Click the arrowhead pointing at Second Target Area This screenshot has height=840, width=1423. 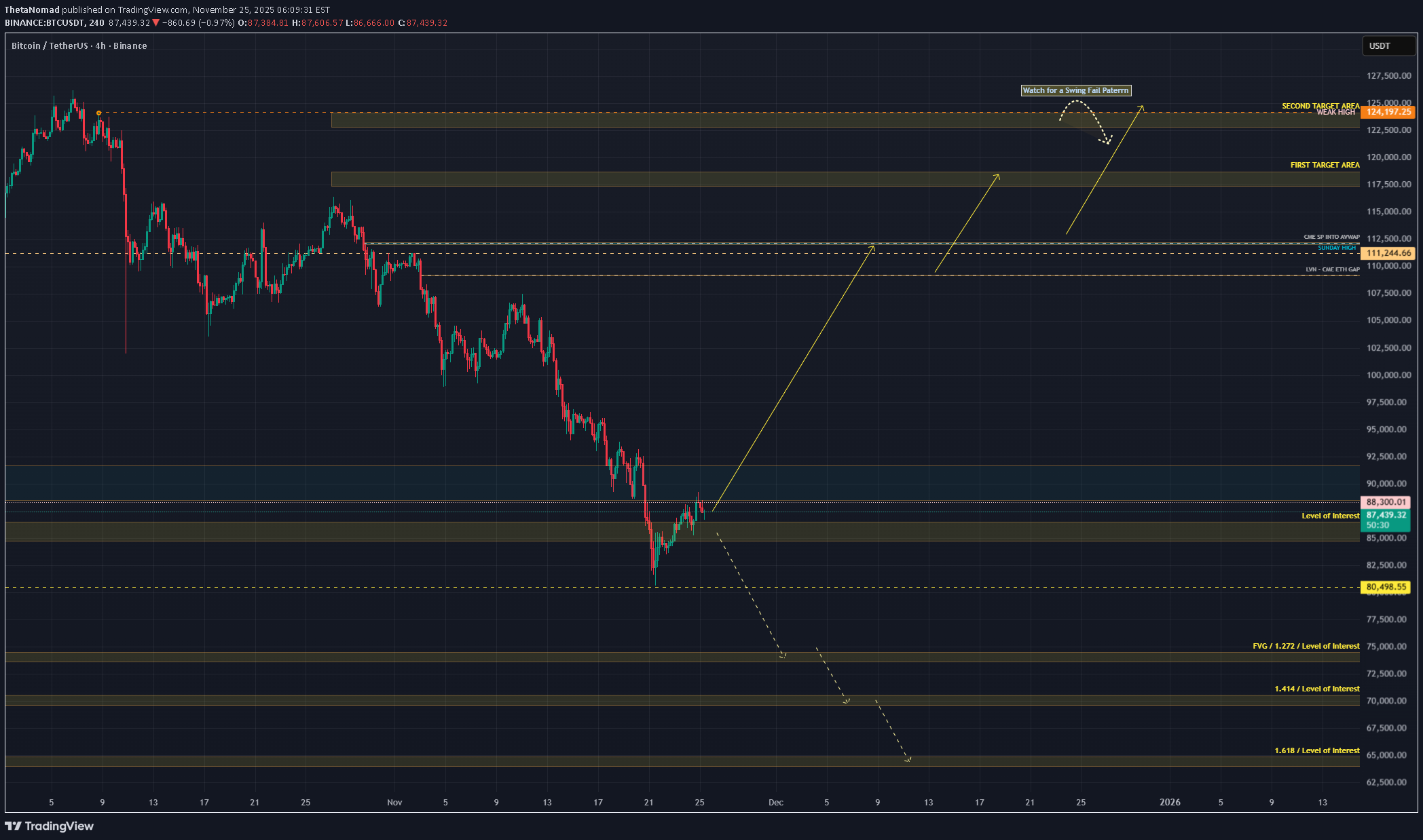[x=1142, y=107]
